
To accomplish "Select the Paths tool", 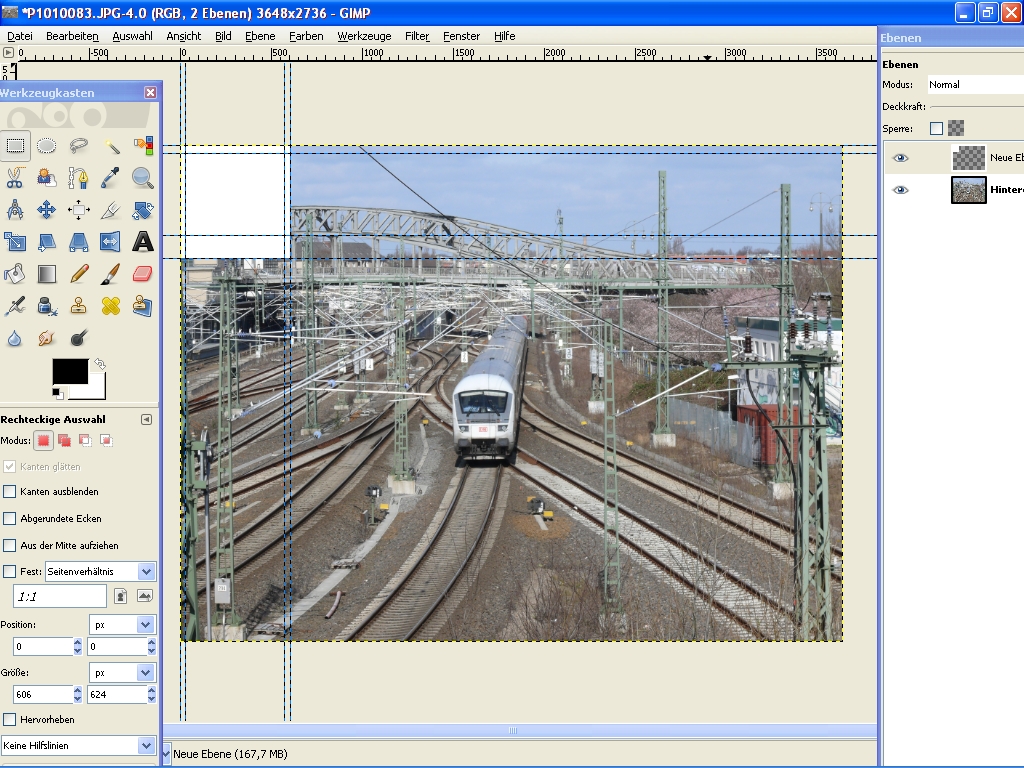I will 78,178.
